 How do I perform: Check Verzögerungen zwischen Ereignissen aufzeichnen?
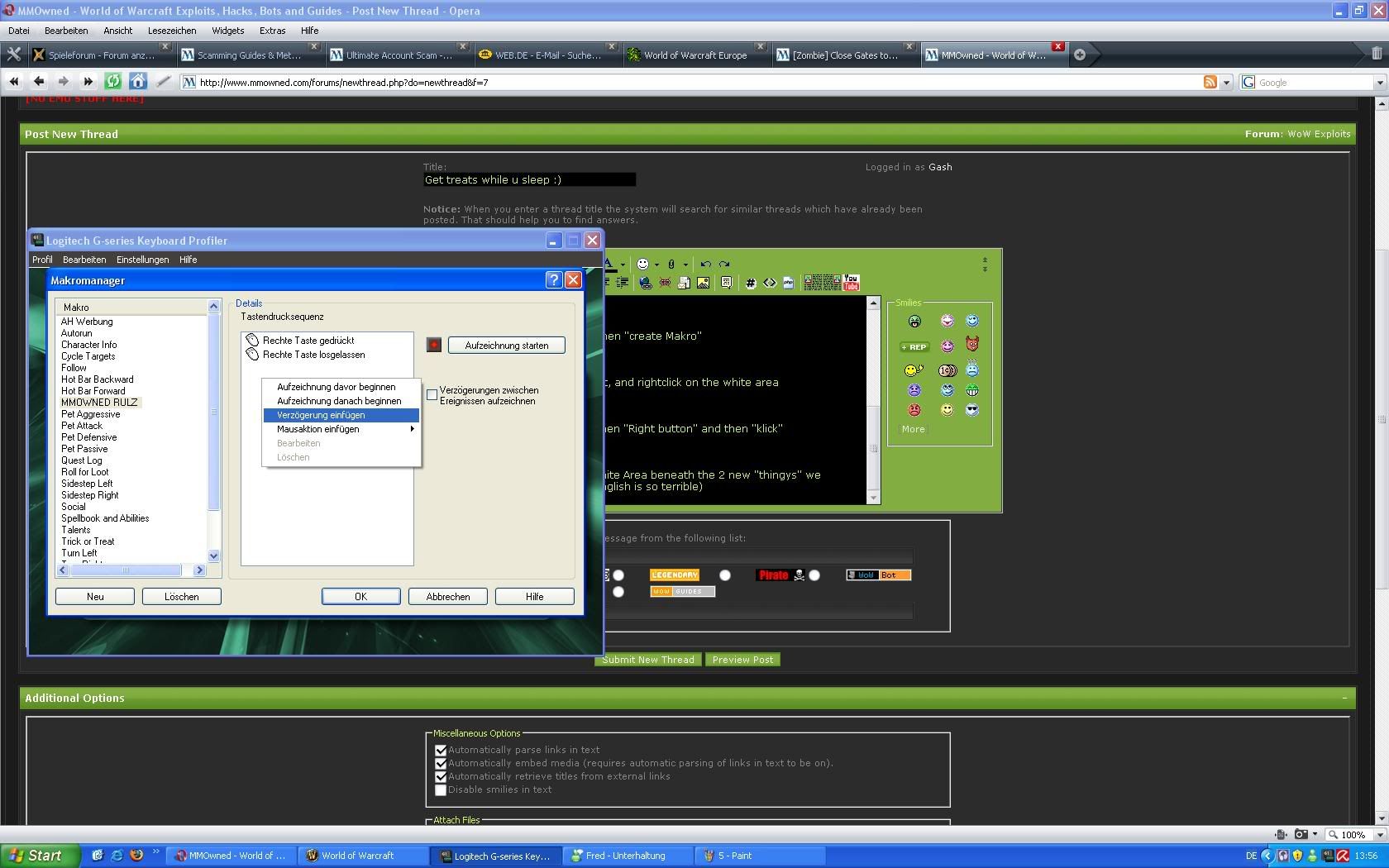click(x=432, y=395)
